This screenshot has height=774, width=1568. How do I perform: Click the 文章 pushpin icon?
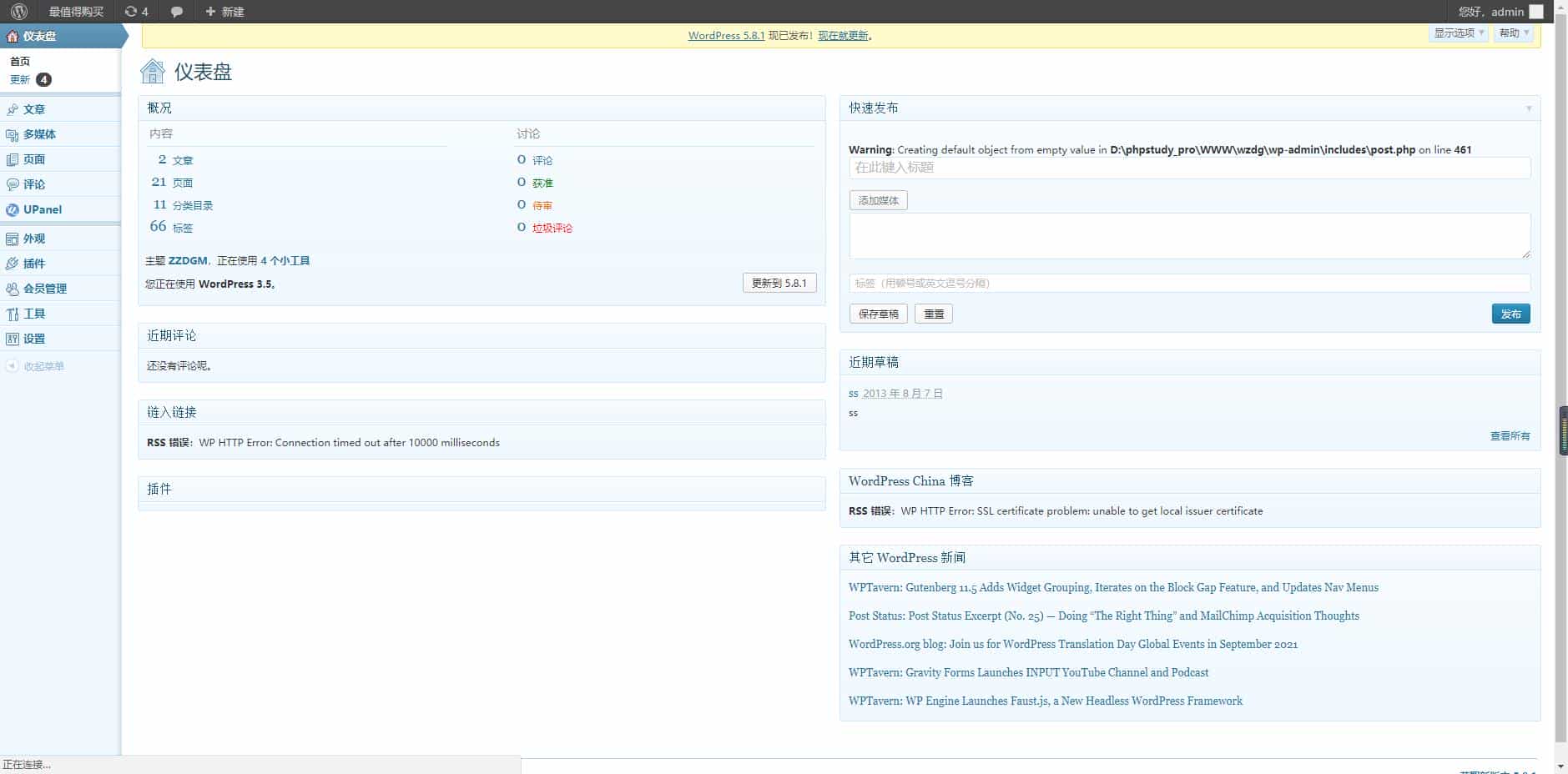click(12, 109)
